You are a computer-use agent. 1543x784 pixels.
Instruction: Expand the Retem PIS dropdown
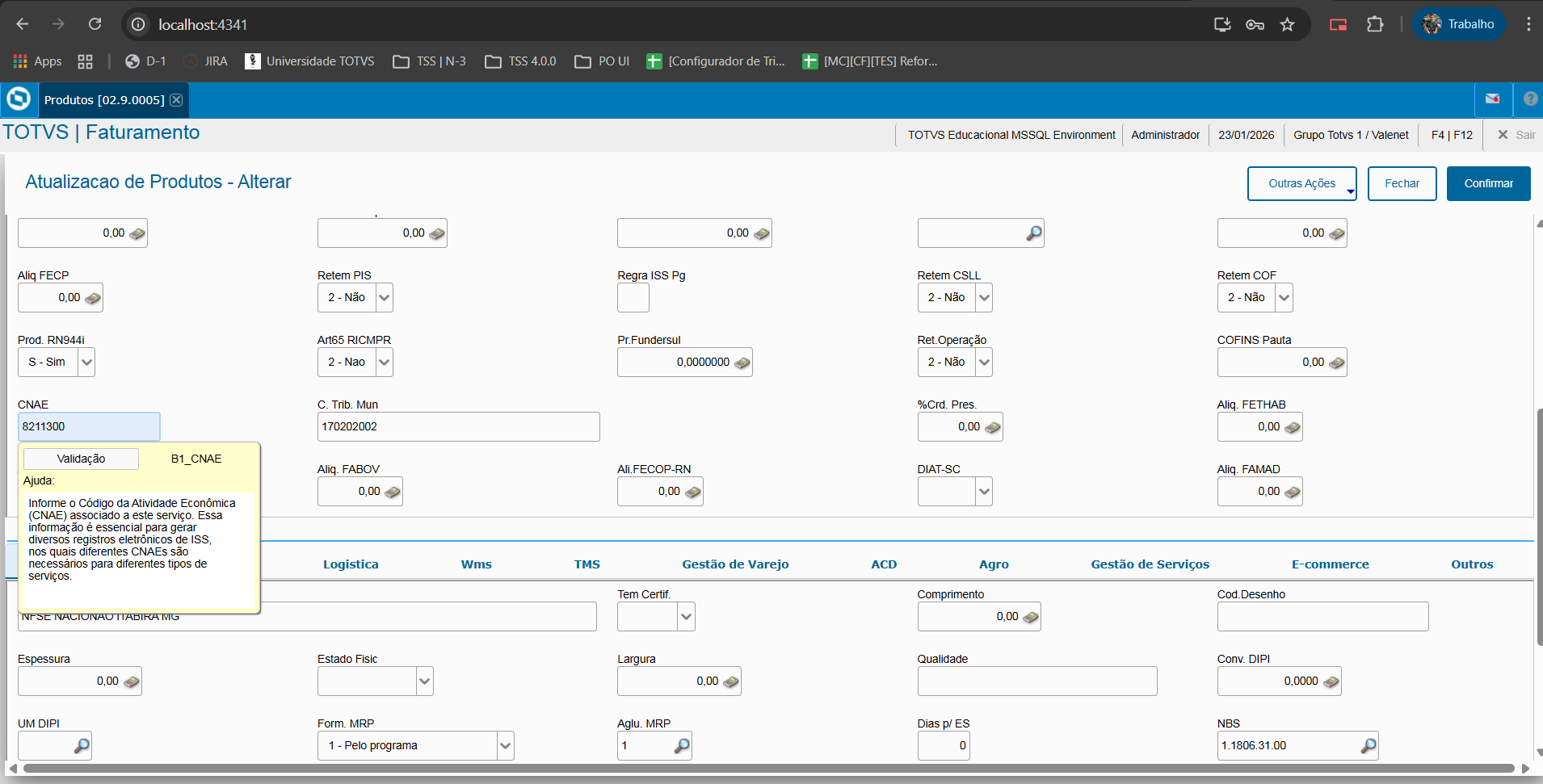pyautogui.click(x=385, y=298)
